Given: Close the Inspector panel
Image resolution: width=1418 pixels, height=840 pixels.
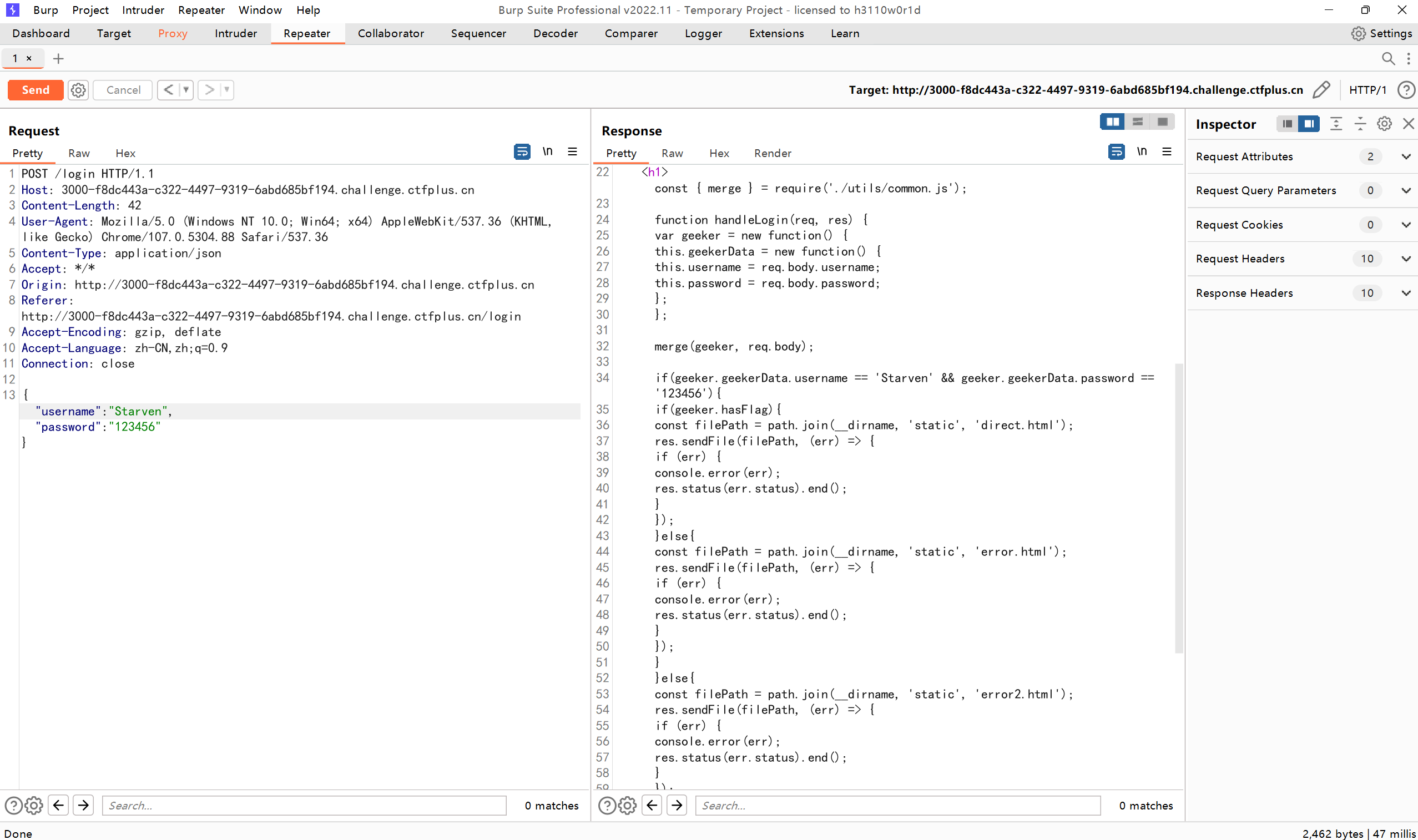Looking at the screenshot, I should click(1409, 124).
